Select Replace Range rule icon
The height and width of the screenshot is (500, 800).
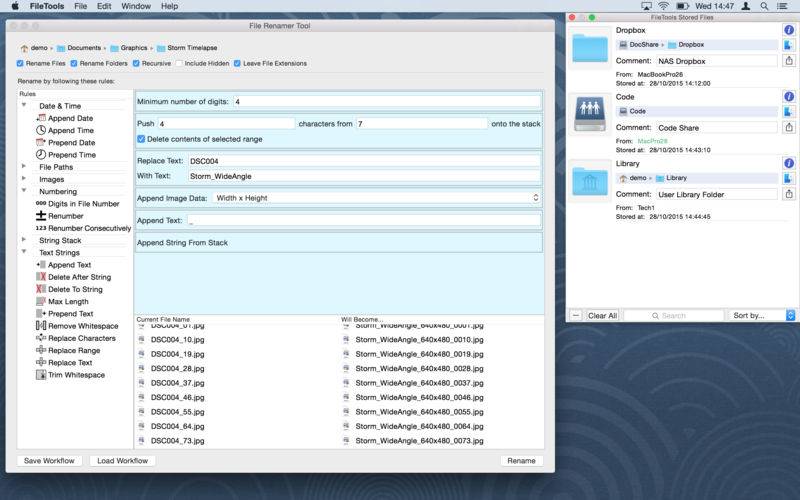click(41, 350)
